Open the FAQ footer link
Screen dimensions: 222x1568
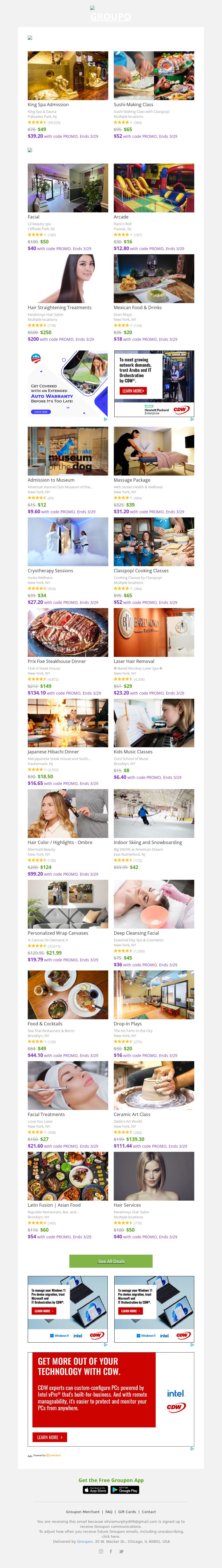pos(109,1511)
